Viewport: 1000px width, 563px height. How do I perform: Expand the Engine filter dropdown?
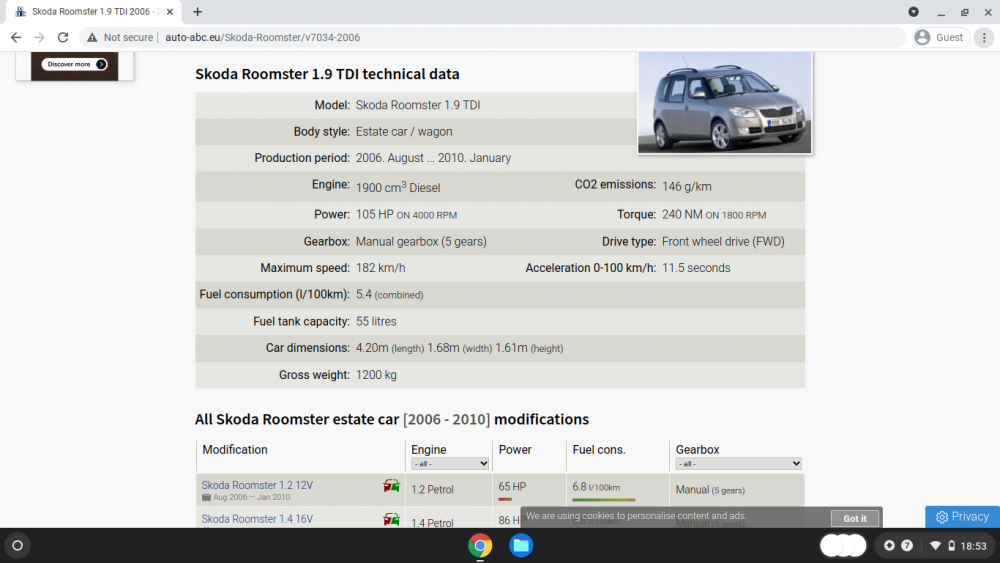click(450, 464)
